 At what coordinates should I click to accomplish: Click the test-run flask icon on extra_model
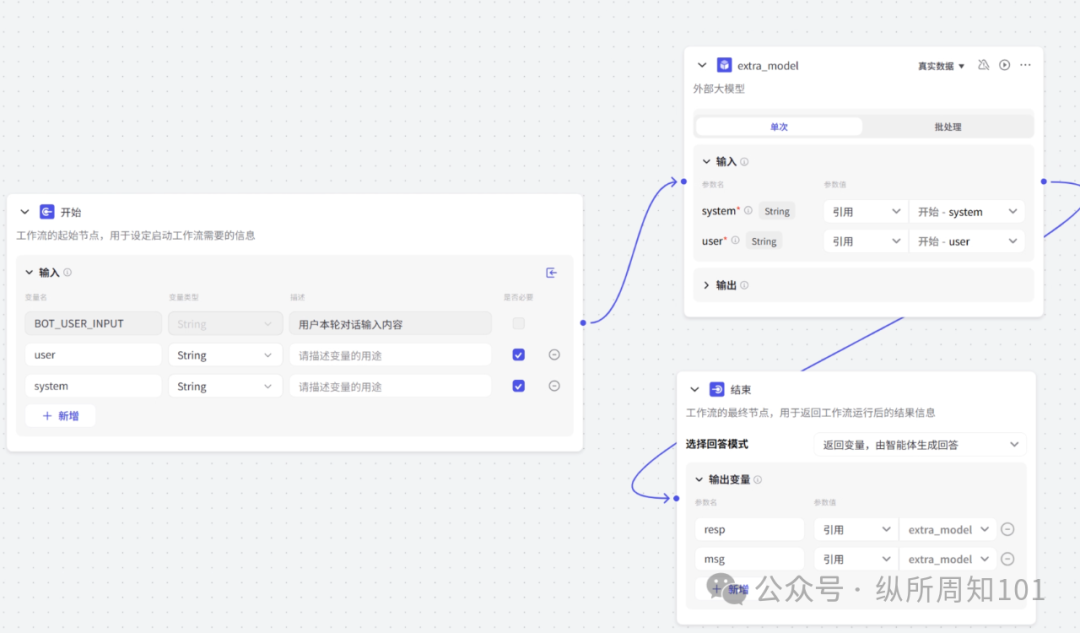click(983, 64)
